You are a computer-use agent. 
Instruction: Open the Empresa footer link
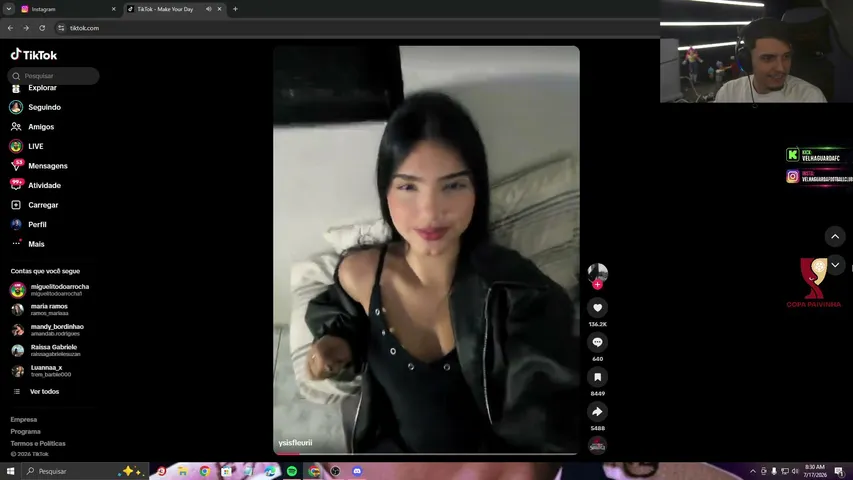point(23,420)
